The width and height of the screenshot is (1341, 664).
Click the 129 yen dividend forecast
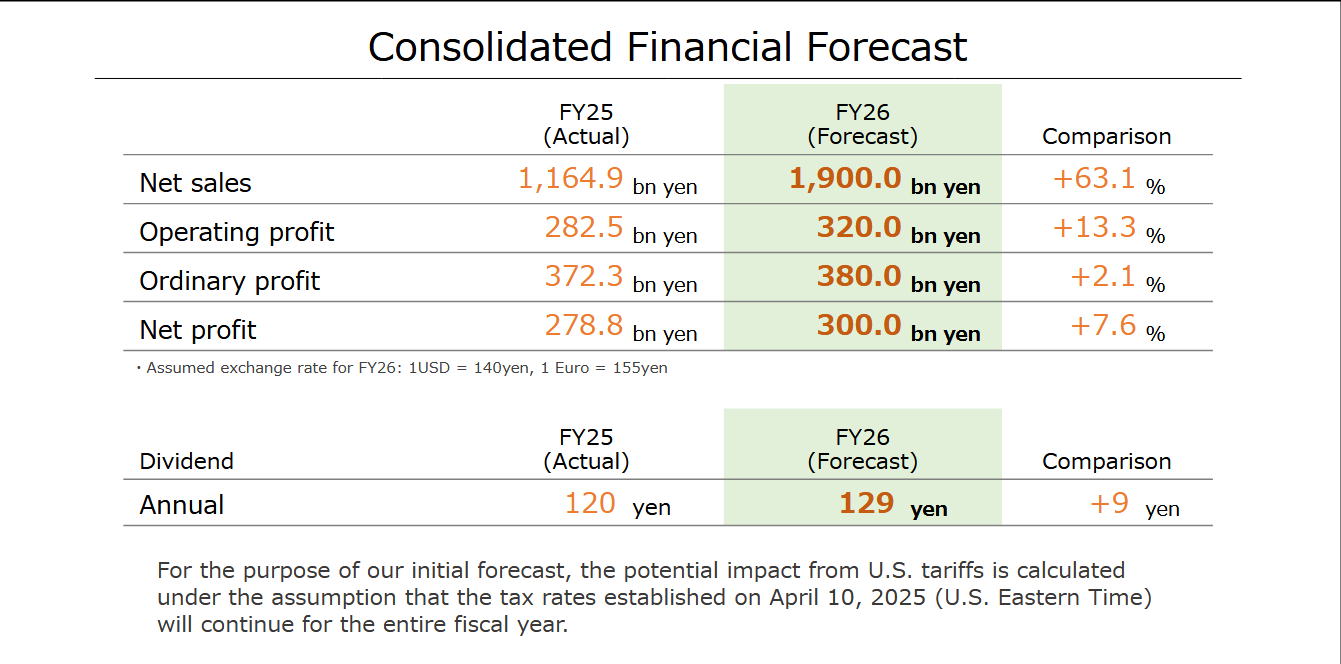tap(893, 503)
